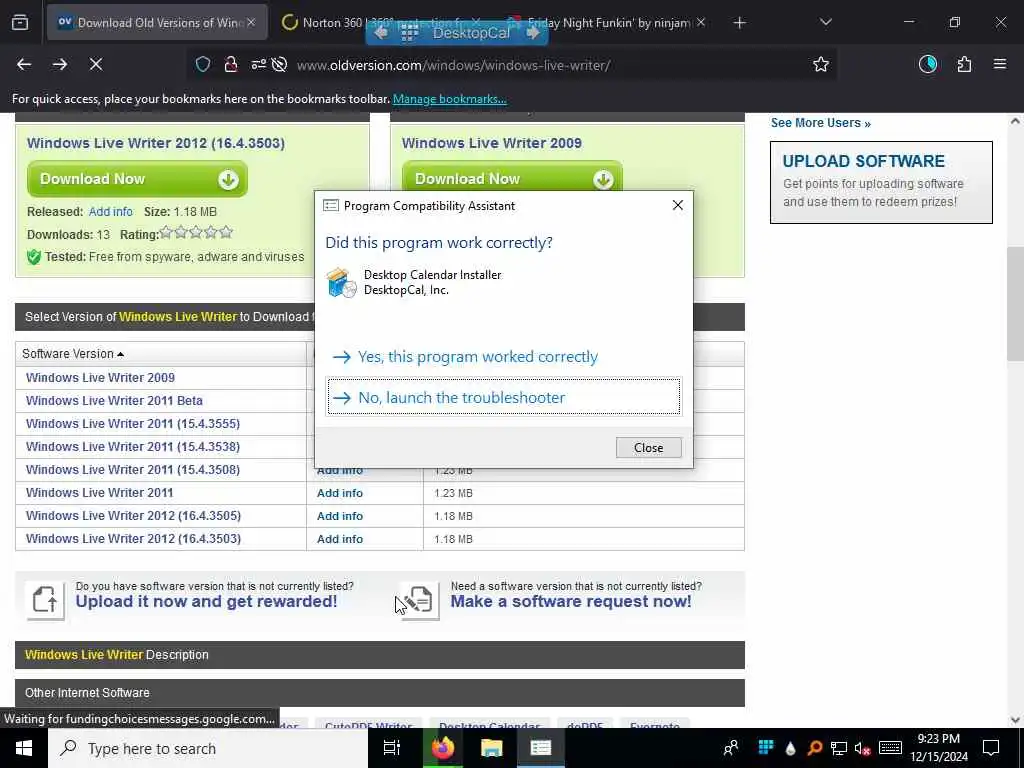Open the Manage bookmarks link

(449, 99)
